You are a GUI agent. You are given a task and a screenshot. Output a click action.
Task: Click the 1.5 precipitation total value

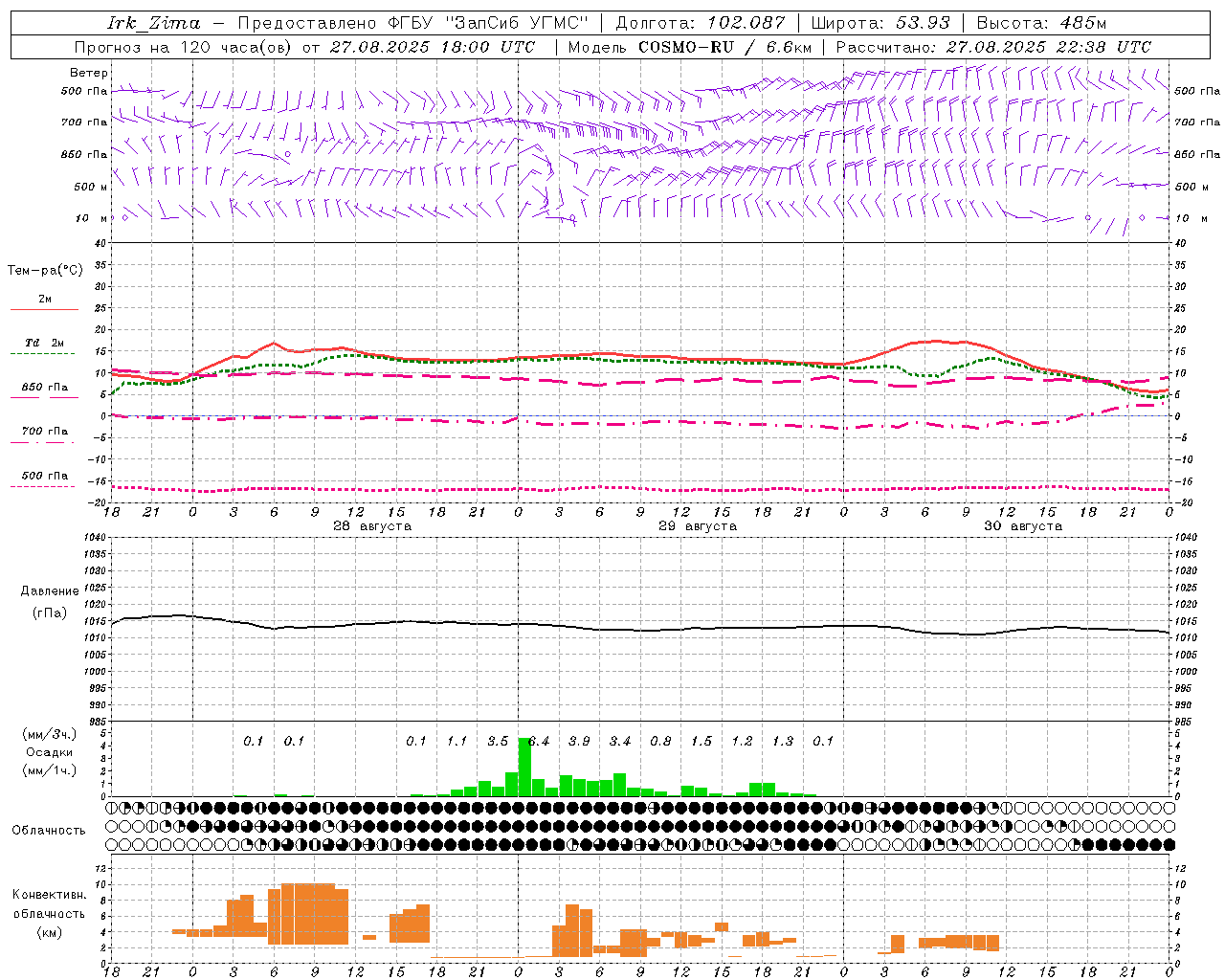coord(702,741)
